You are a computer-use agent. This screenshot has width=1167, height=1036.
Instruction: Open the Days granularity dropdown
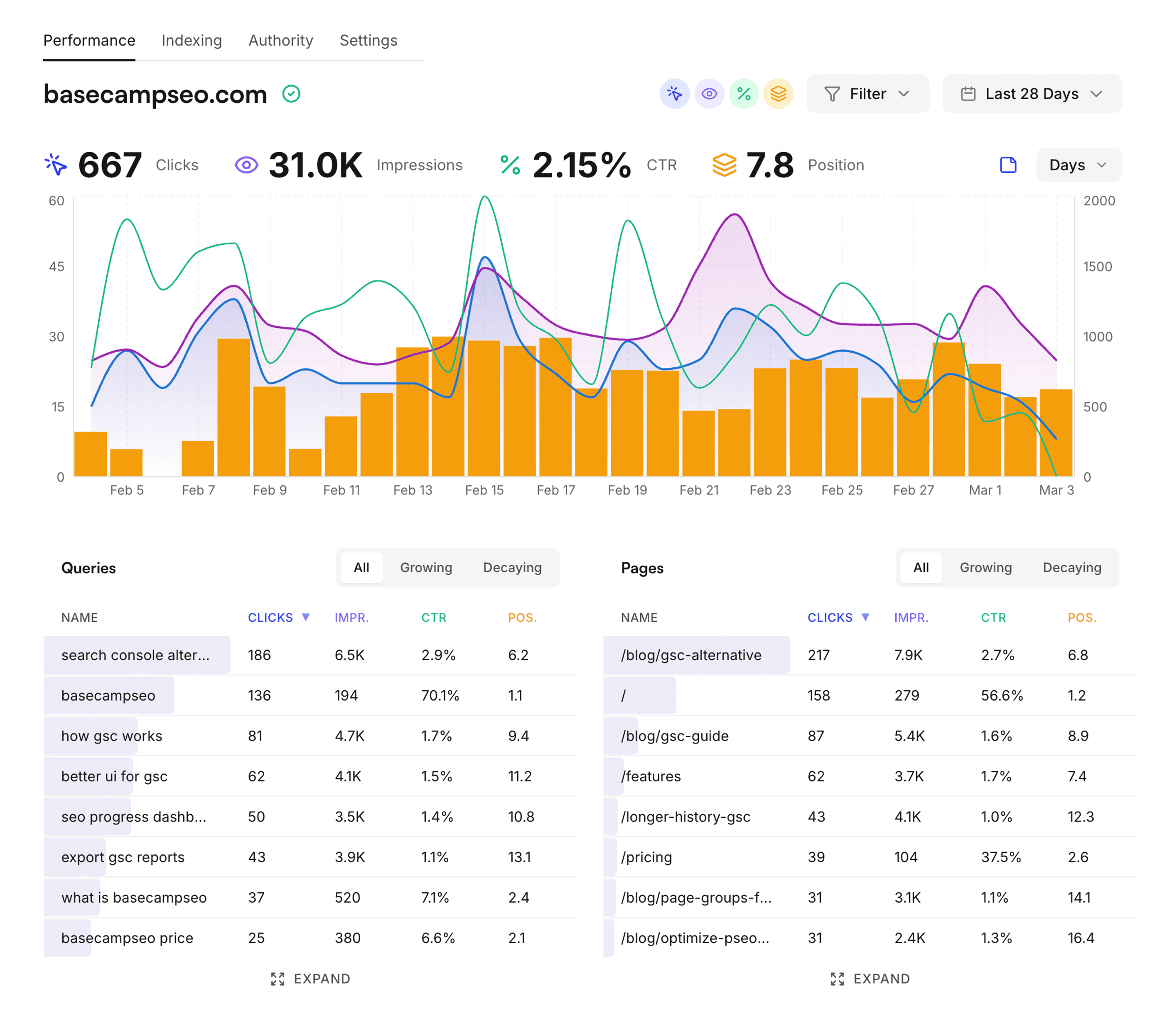1078,165
